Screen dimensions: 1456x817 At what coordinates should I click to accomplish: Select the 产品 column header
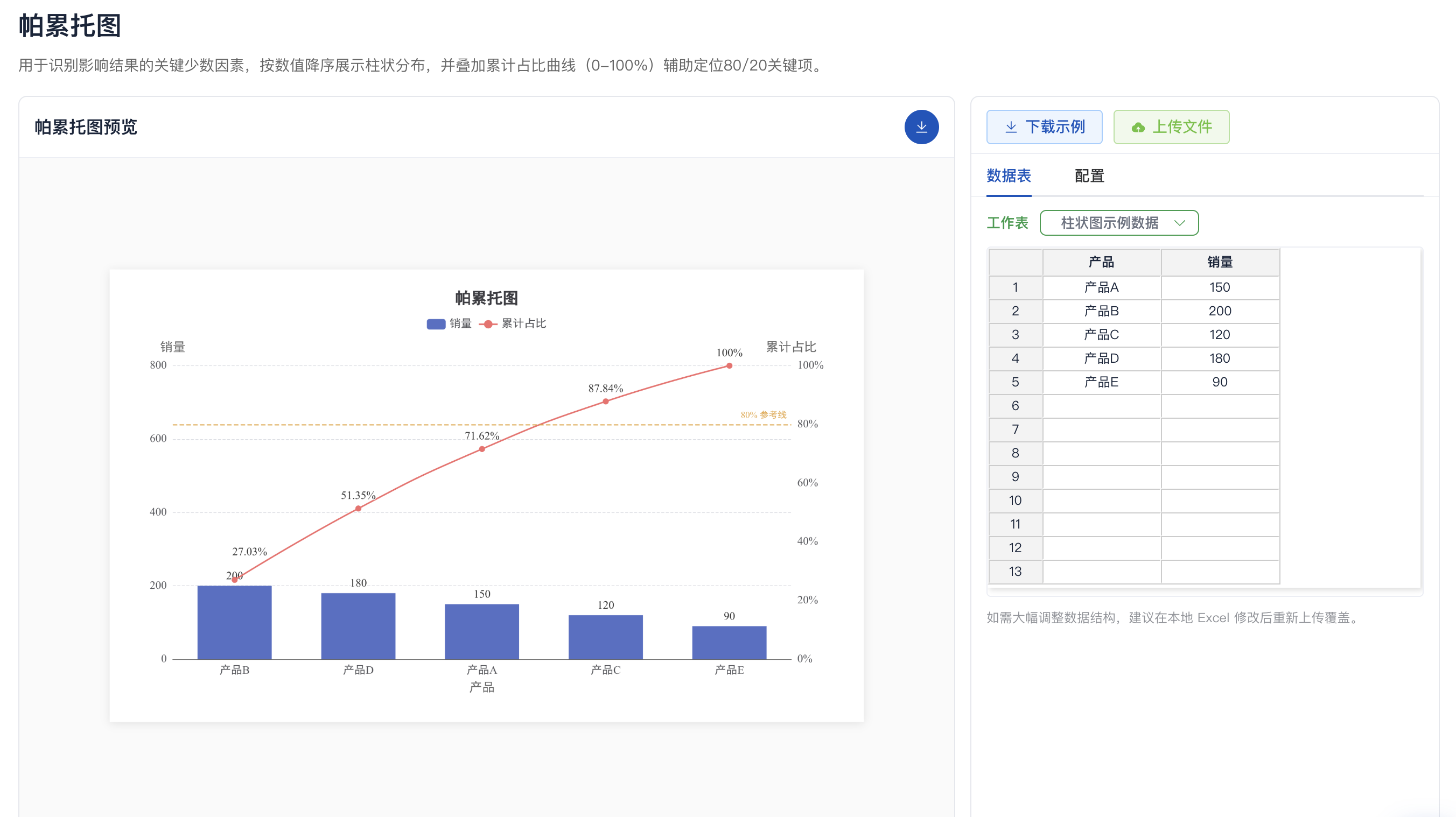1102,262
